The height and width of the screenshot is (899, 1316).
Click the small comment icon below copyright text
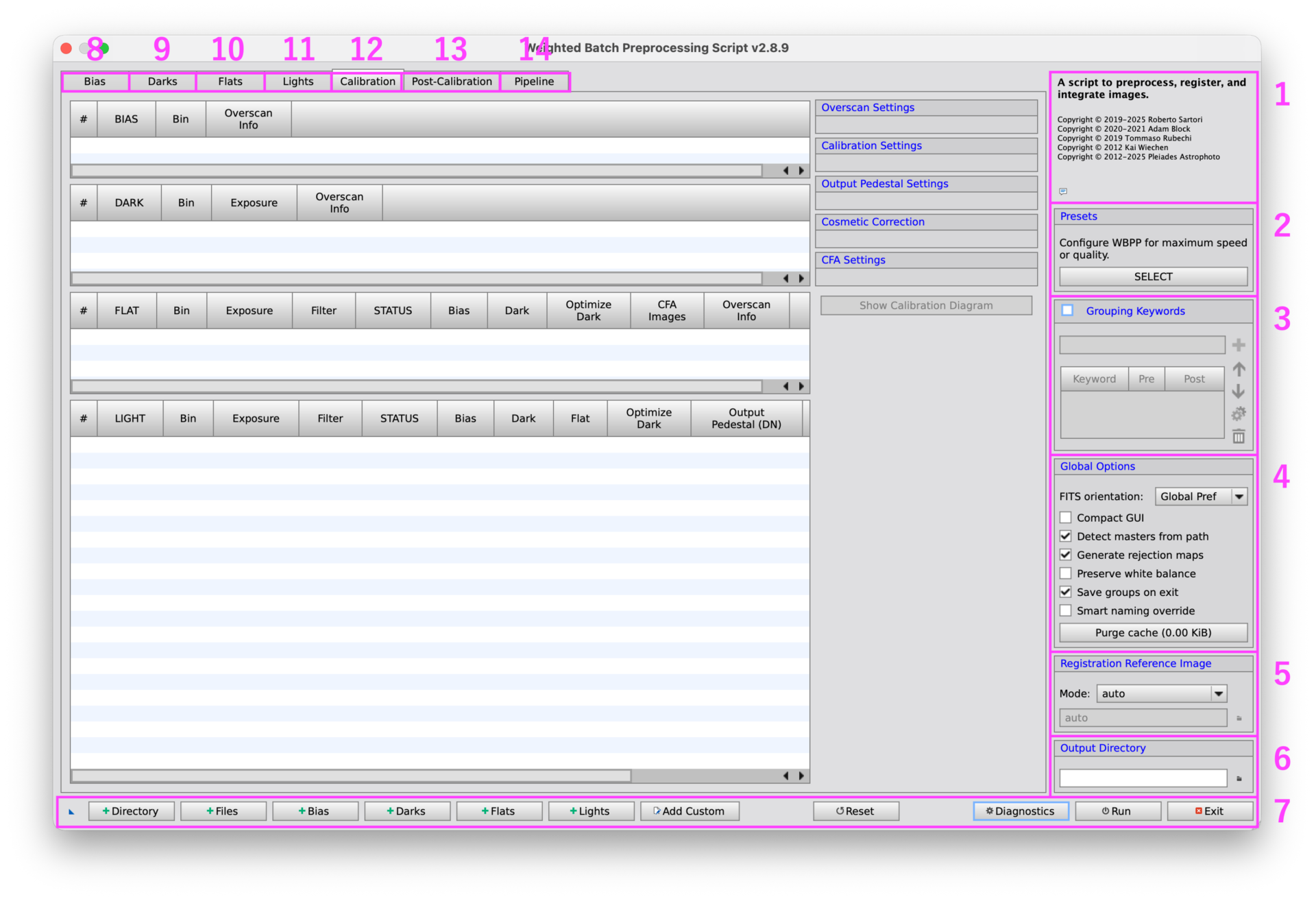click(x=1063, y=191)
